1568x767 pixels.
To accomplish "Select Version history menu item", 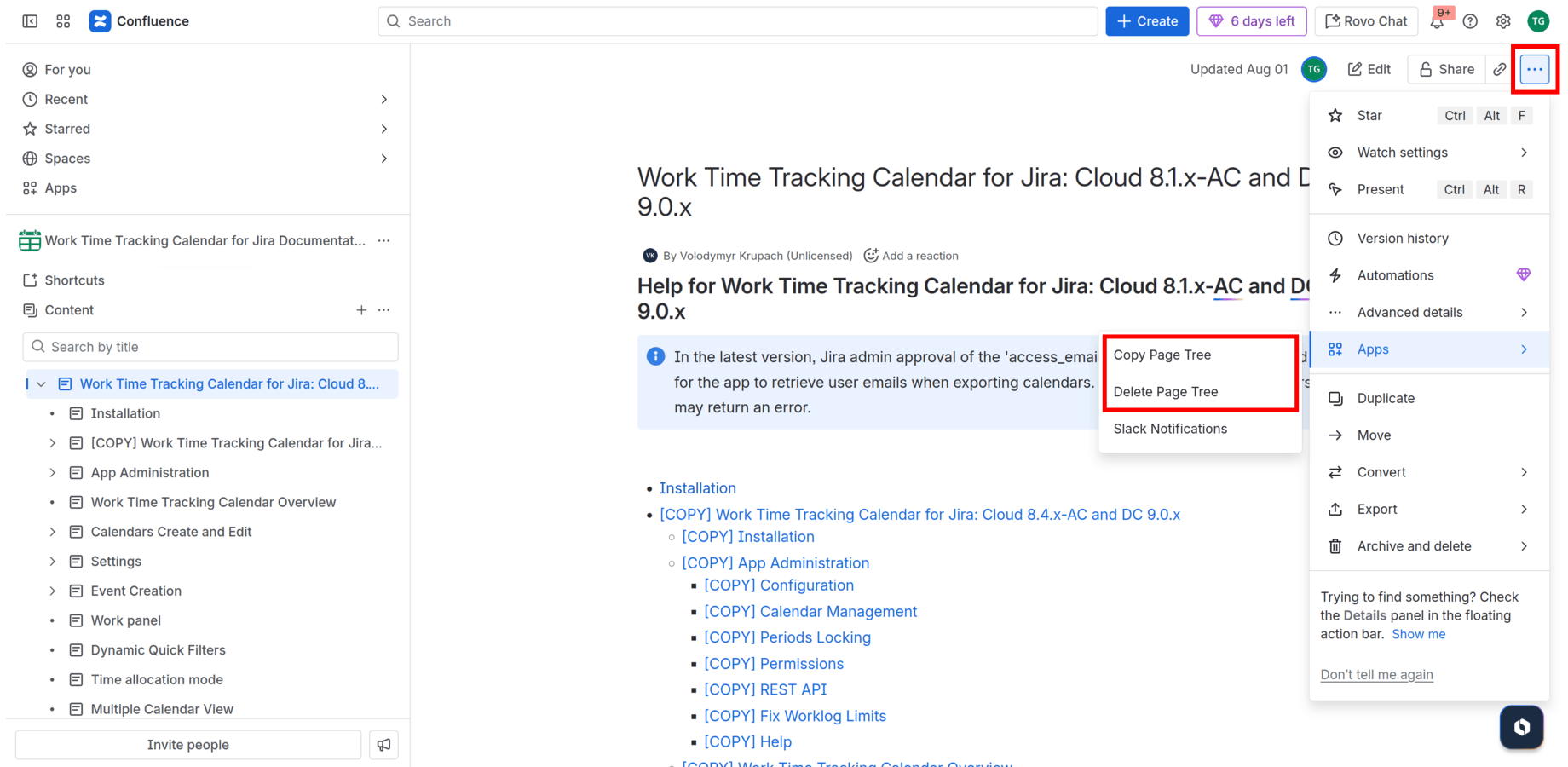I will click(x=1402, y=239).
